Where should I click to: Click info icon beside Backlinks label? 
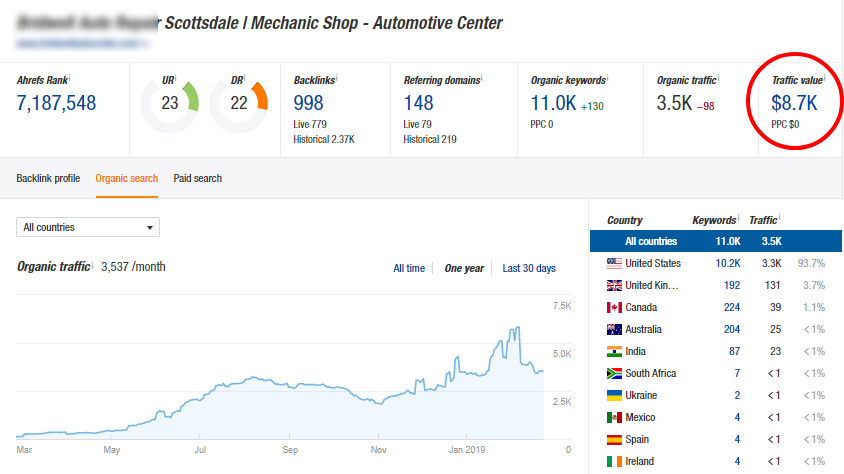tap(336, 77)
